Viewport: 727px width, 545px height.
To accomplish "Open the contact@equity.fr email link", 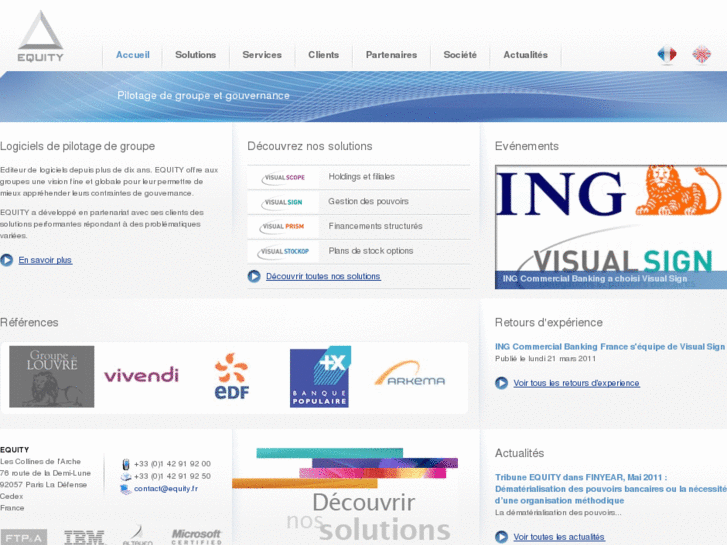I will [x=166, y=488].
